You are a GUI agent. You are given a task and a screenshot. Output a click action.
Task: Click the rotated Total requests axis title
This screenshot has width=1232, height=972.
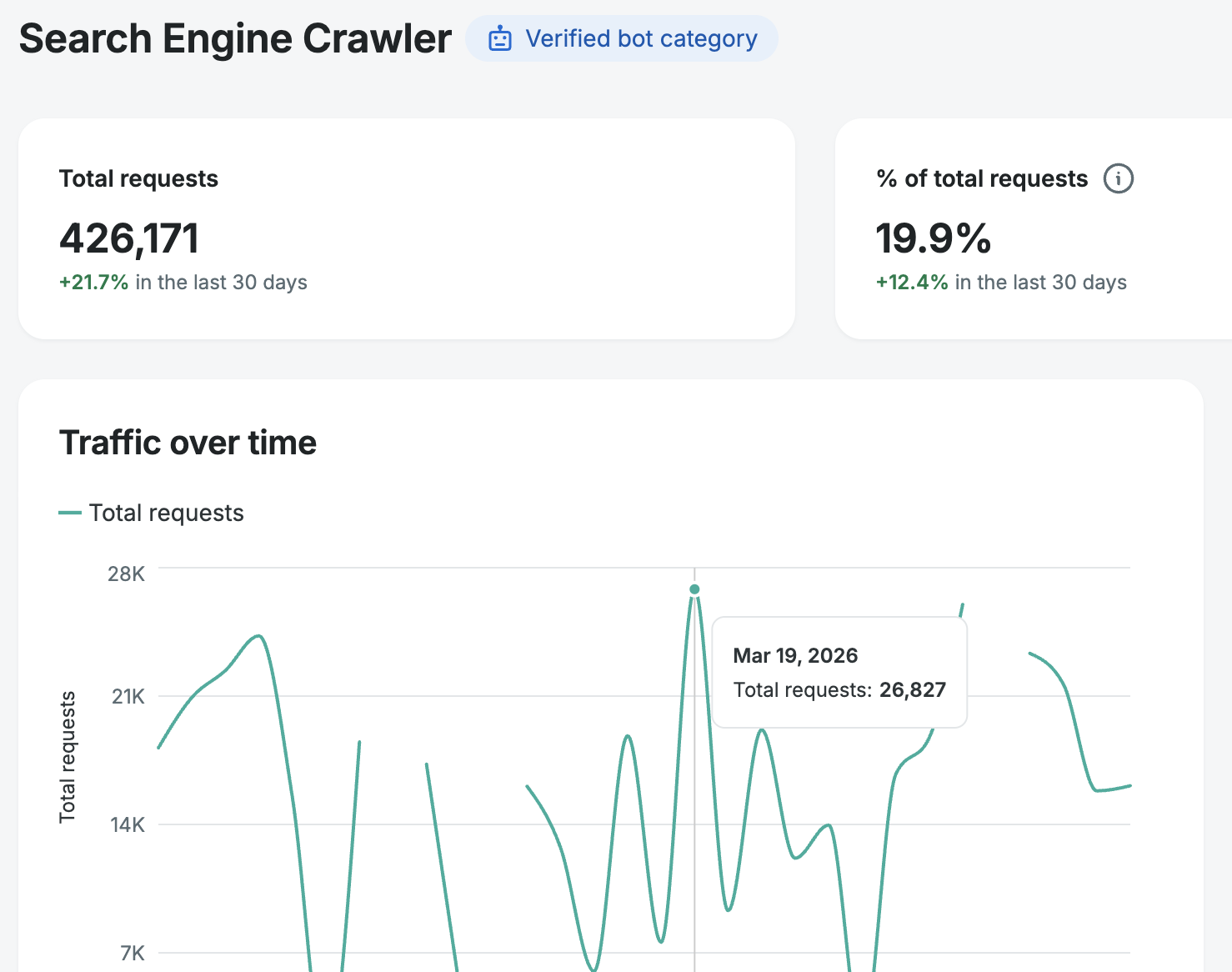(68, 757)
